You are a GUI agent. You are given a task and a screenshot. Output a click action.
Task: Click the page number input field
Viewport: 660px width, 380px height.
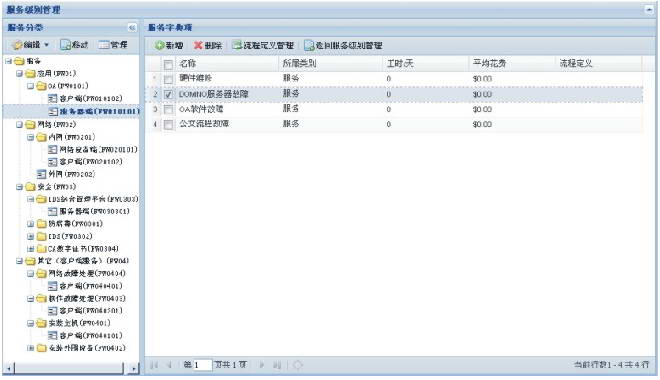[x=202, y=365]
